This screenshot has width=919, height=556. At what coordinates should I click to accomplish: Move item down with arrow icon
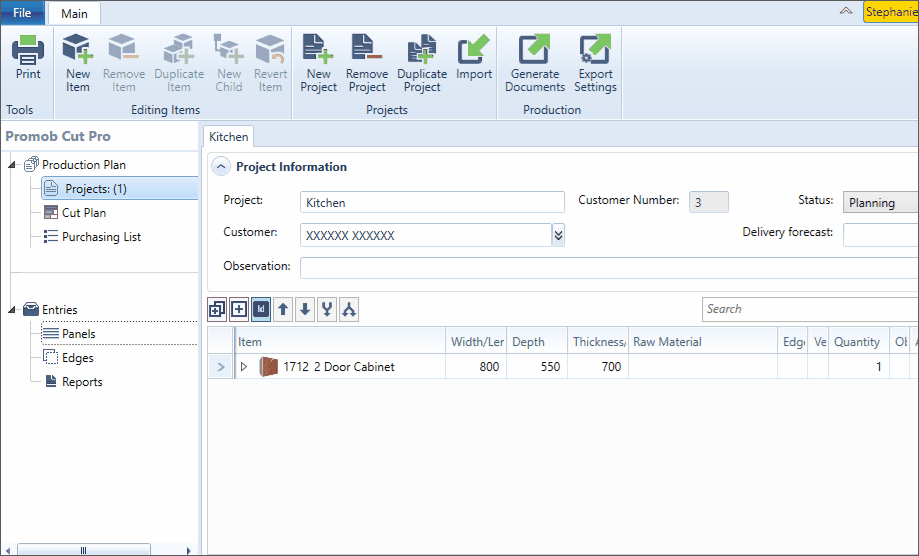coord(305,309)
